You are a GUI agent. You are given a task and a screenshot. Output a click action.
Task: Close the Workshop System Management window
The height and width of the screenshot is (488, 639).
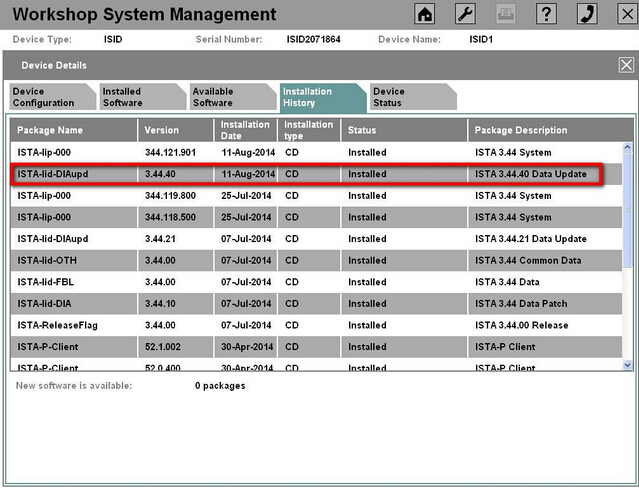[628, 14]
